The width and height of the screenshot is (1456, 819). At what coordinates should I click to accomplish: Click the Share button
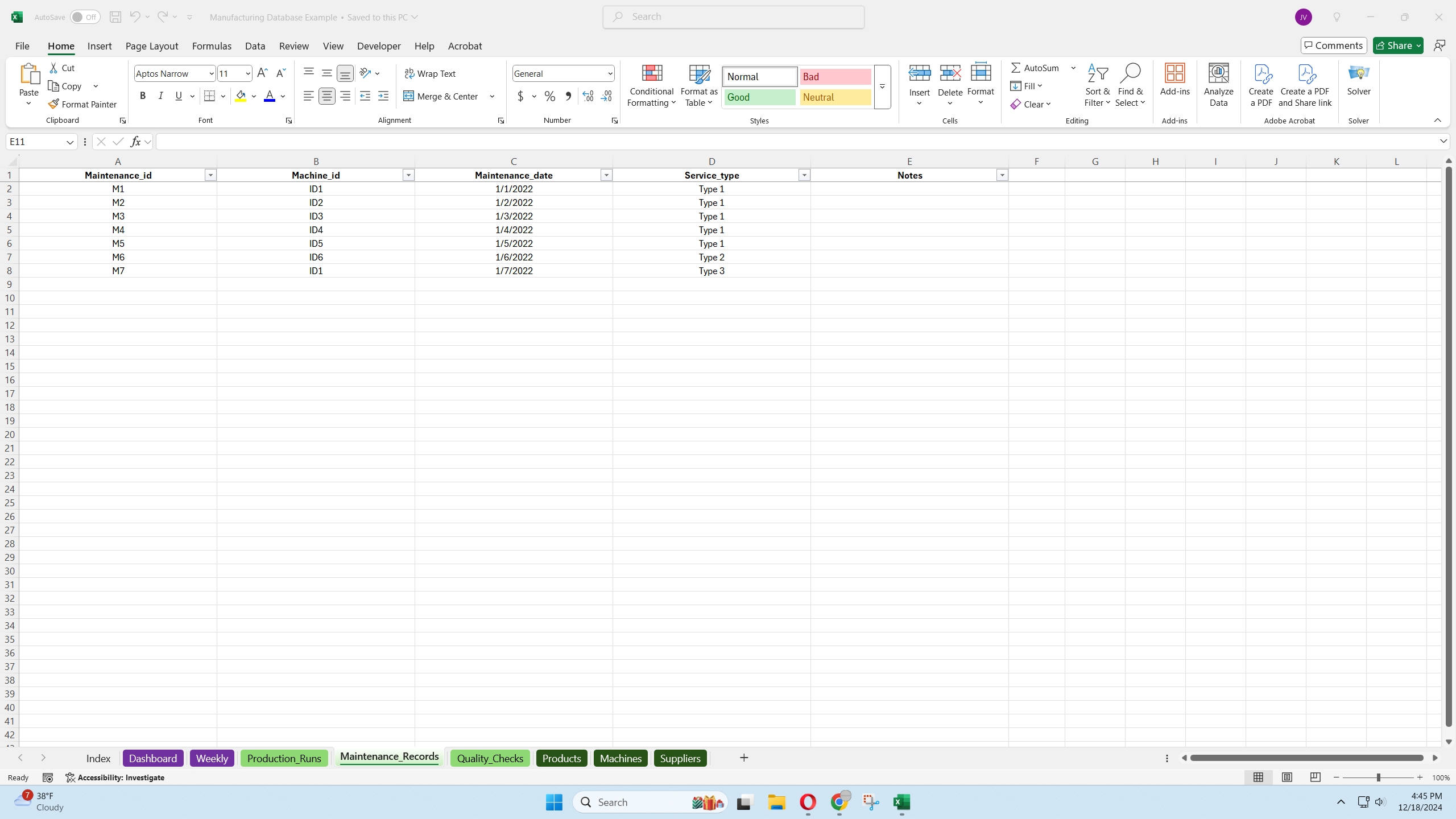pyautogui.click(x=1393, y=45)
